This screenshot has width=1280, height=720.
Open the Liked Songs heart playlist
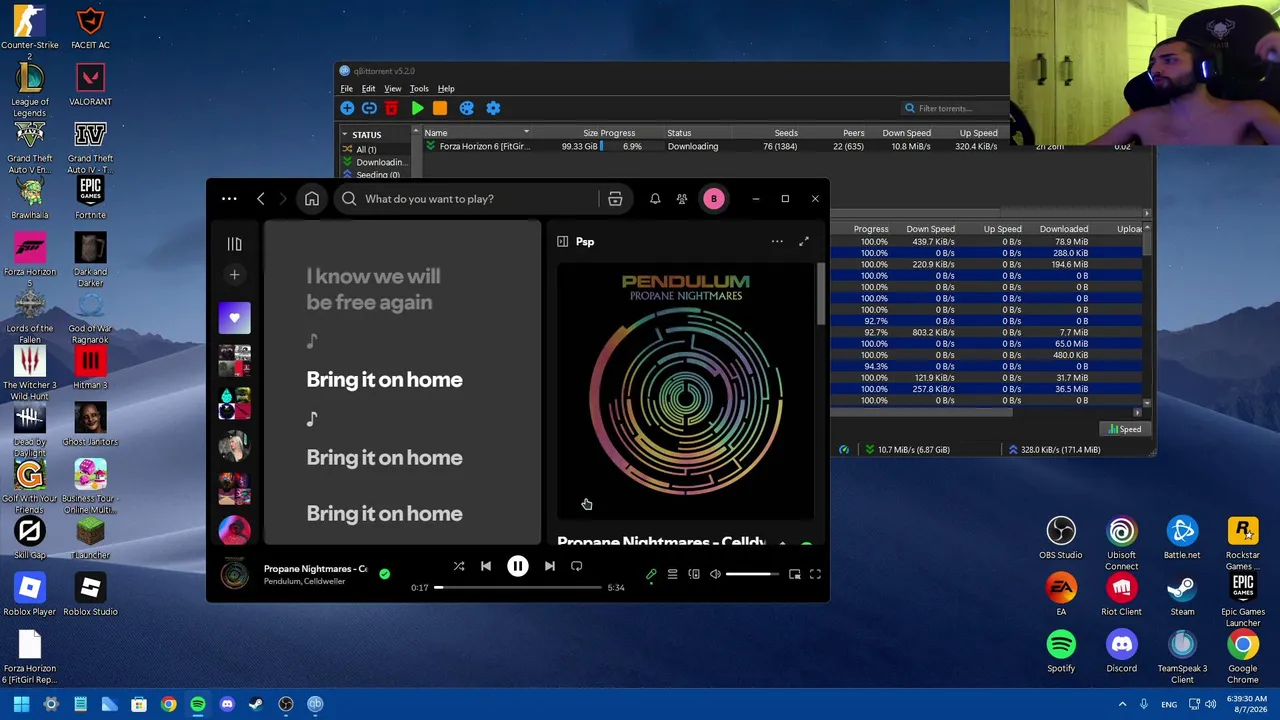(234, 318)
